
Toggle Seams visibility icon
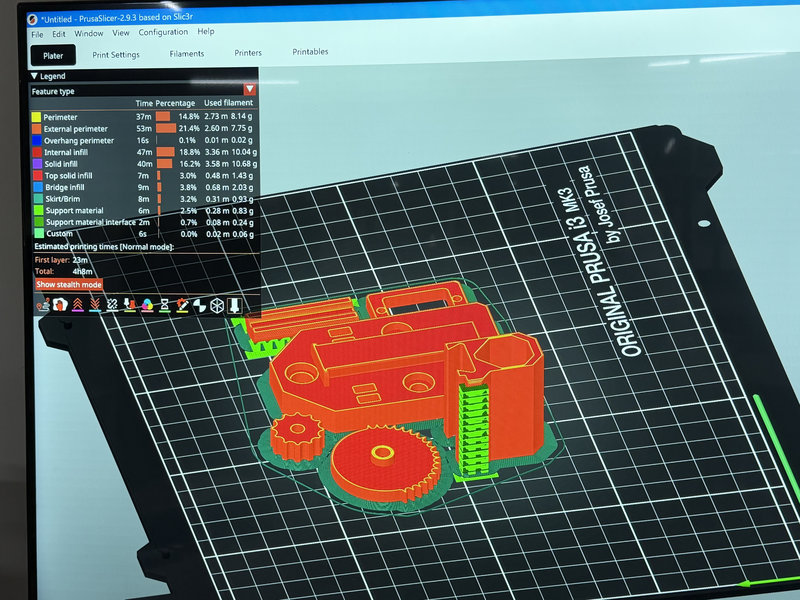(112, 305)
